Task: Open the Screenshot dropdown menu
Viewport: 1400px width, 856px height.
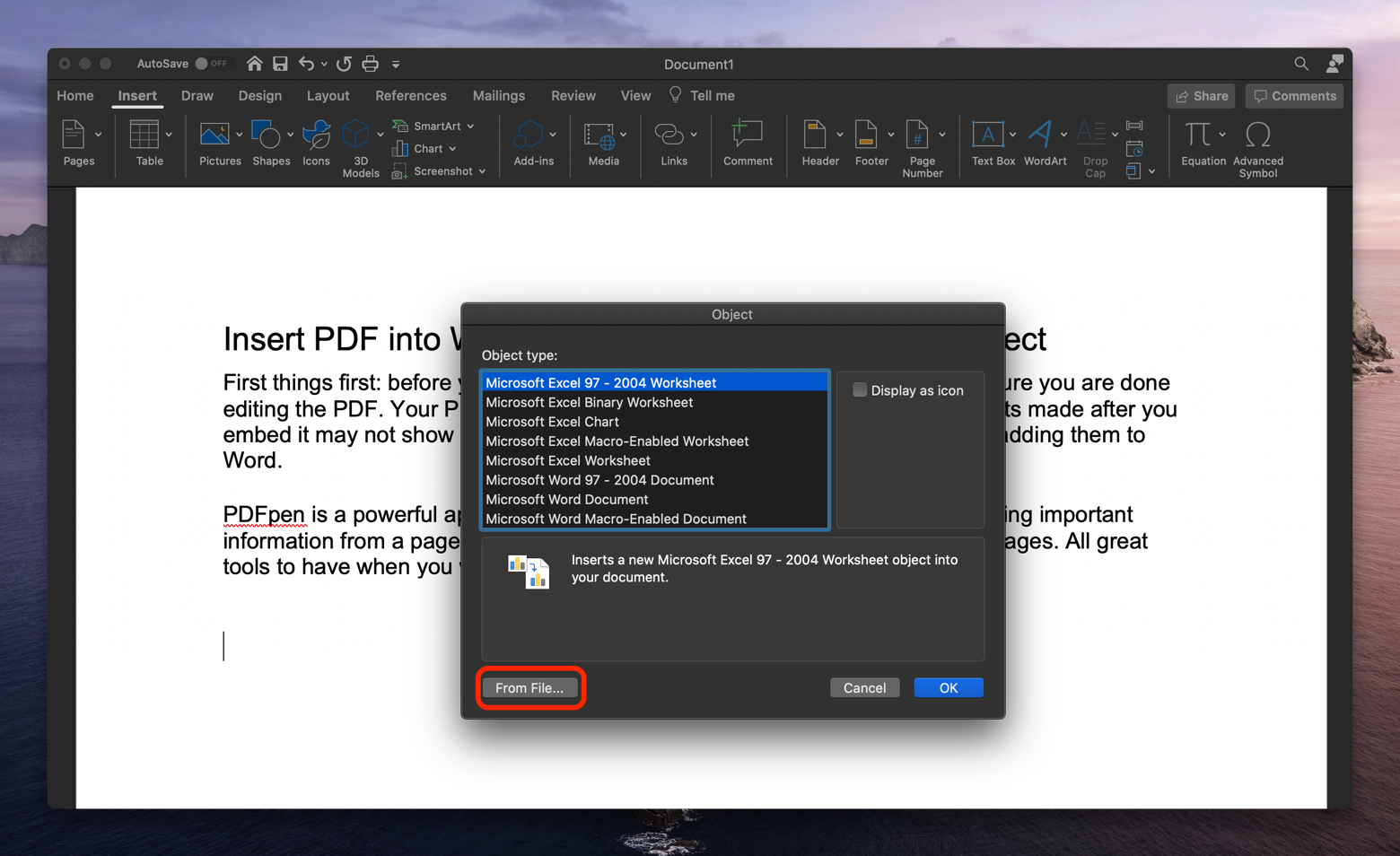Action: 481,170
